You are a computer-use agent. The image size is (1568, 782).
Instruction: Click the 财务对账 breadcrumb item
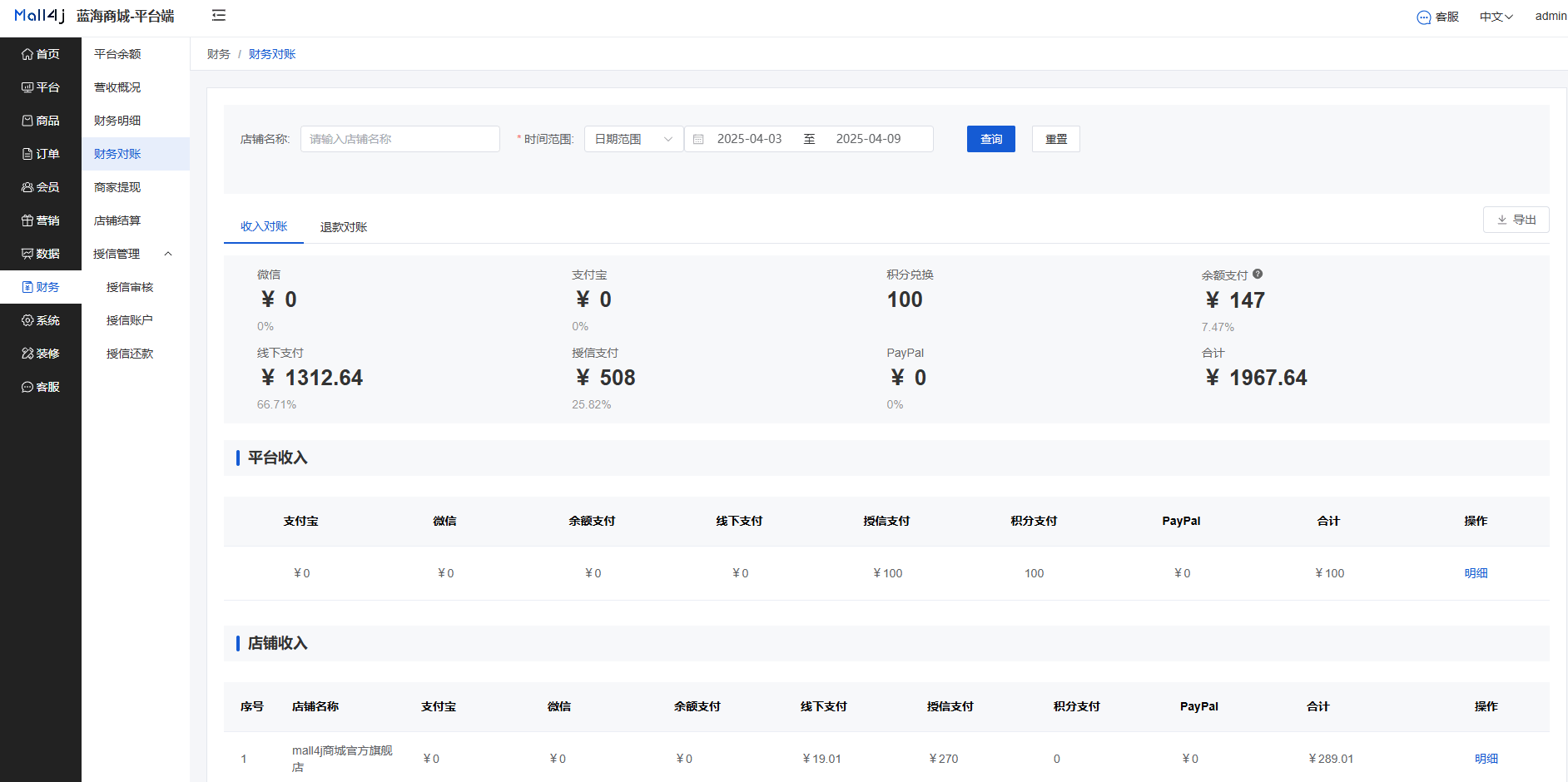272,54
